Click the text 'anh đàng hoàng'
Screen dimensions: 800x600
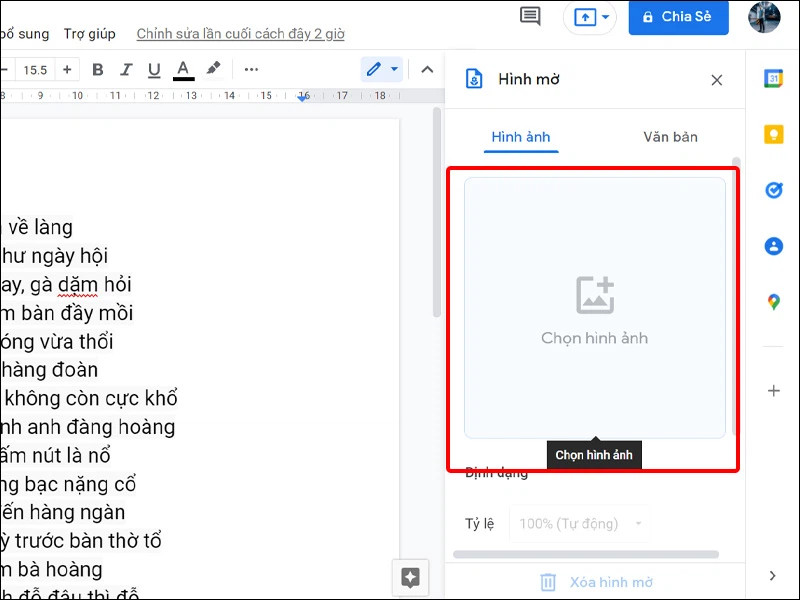[101, 427]
